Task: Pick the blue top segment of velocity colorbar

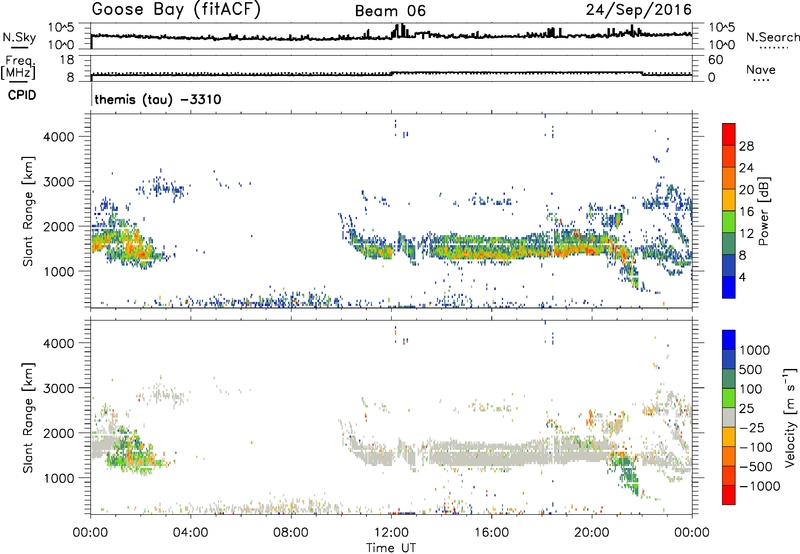Action: 729,340
